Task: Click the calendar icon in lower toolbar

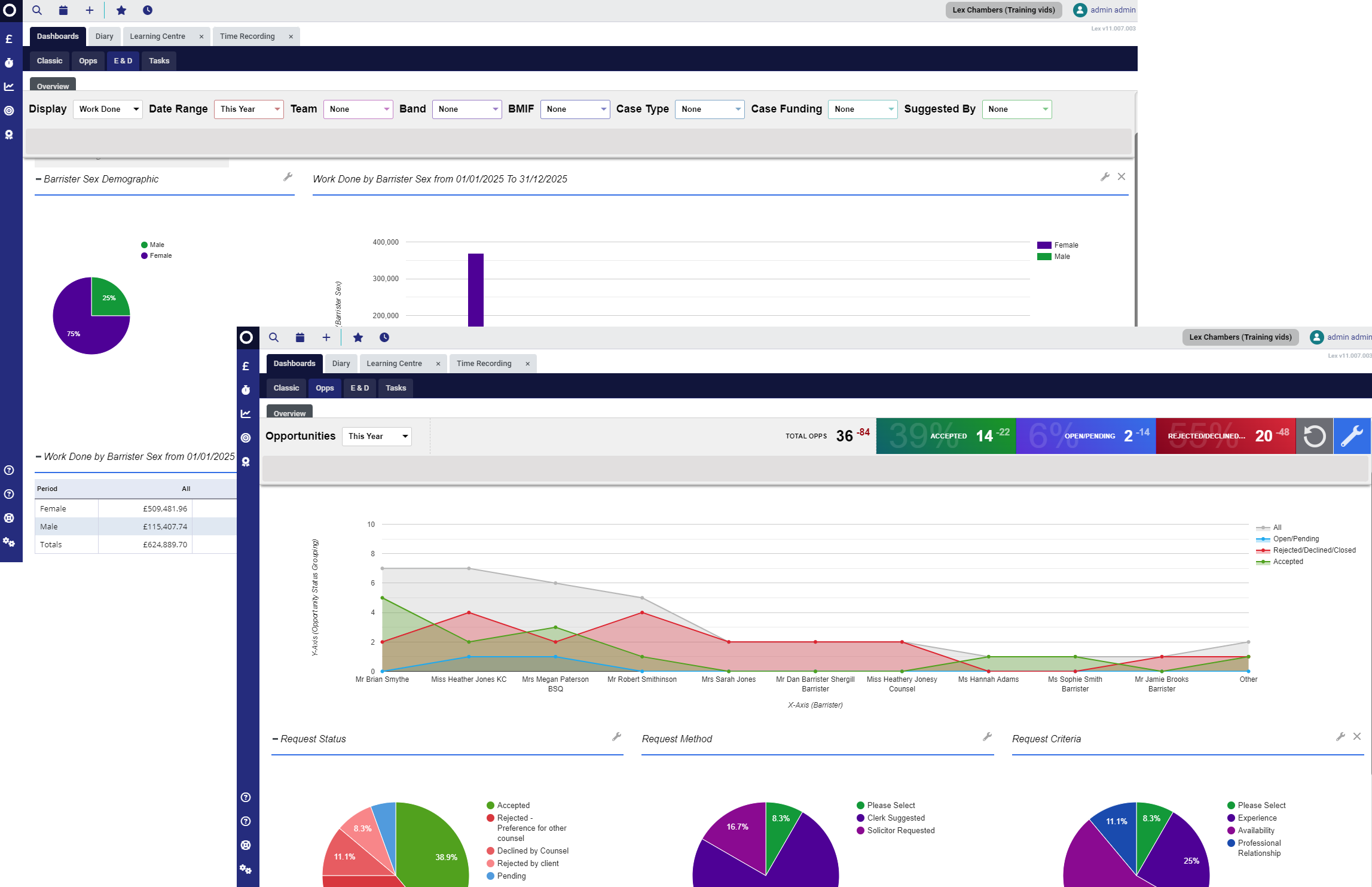Action: [300, 337]
